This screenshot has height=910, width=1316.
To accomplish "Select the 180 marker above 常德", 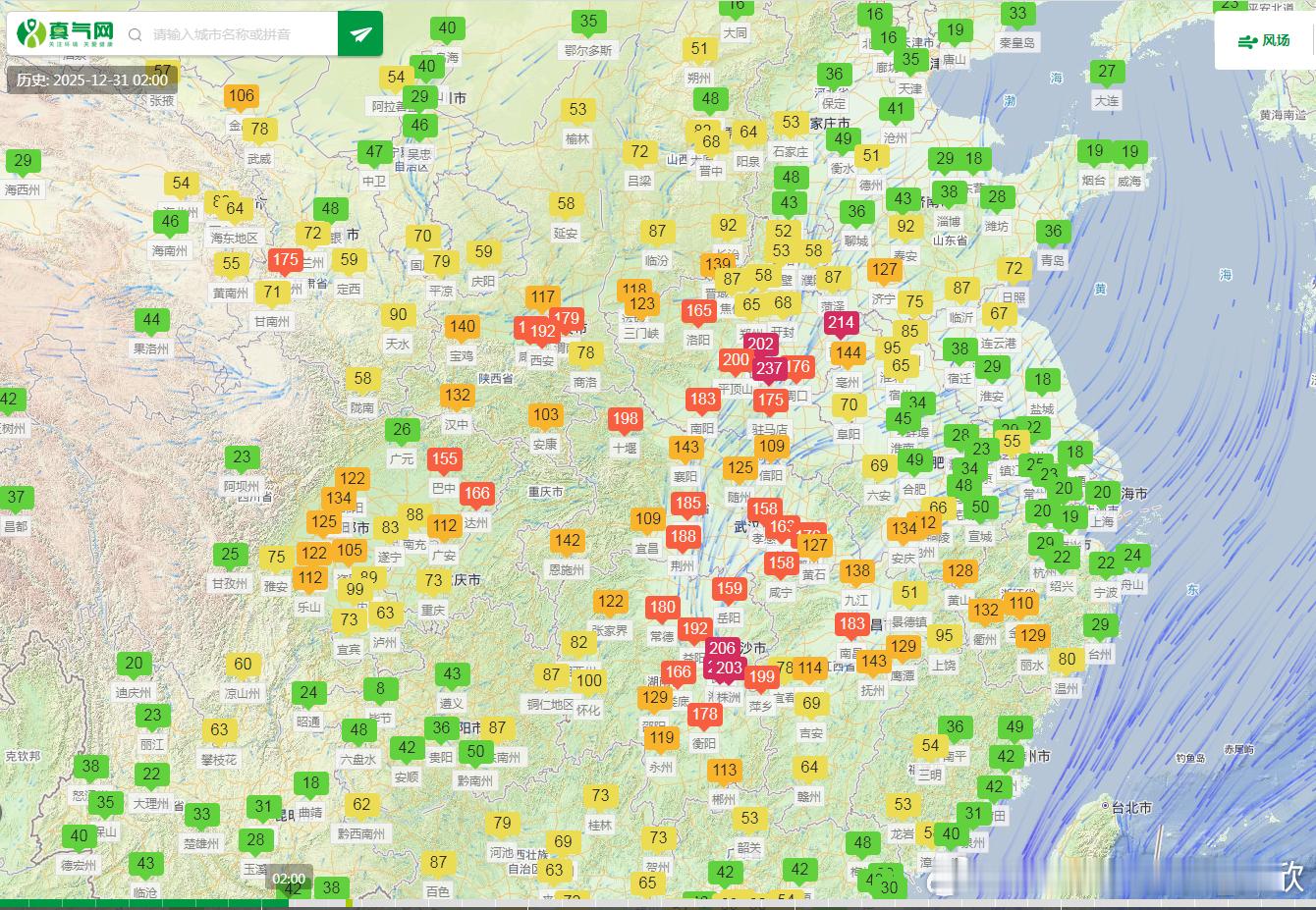I will (x=662, y=610).
